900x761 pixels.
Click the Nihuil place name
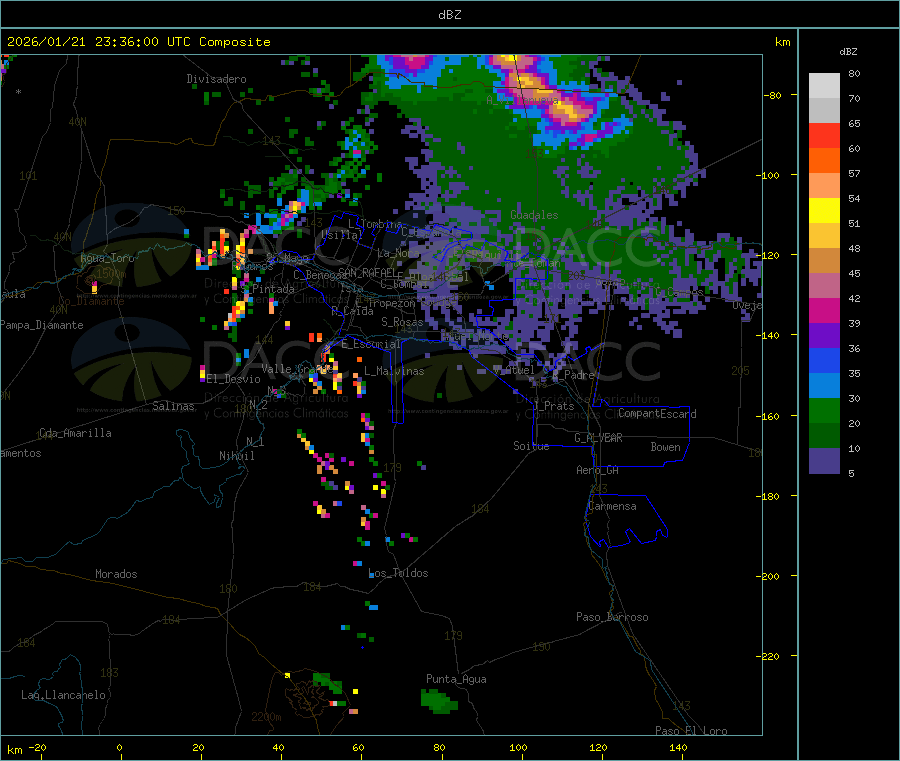point(236,456)
